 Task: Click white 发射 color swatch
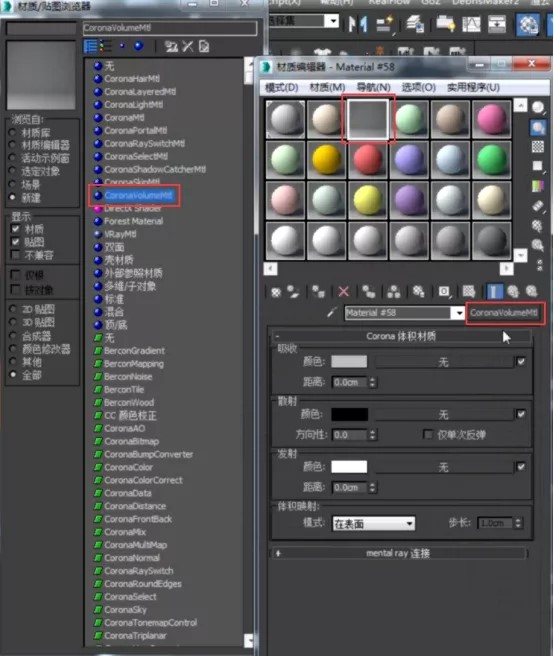click(349, 467)
